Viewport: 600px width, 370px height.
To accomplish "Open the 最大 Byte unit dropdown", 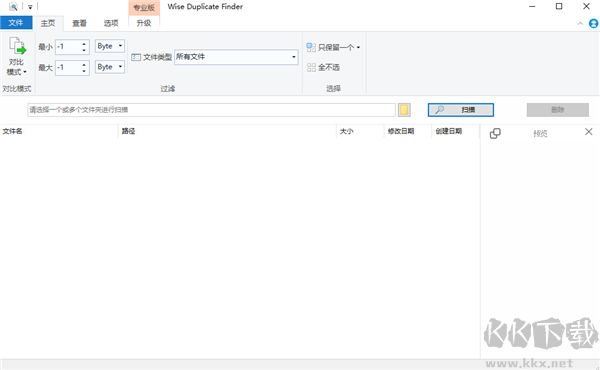I will coord(110,67).
